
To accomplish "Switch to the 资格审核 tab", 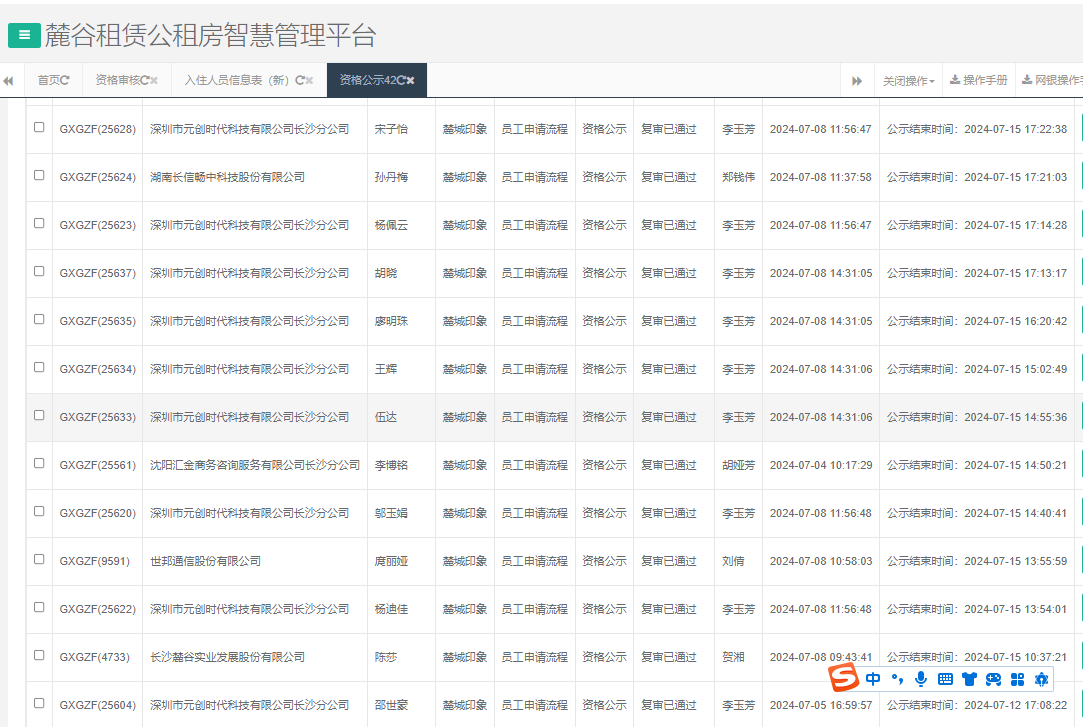I will click(118, 80).
